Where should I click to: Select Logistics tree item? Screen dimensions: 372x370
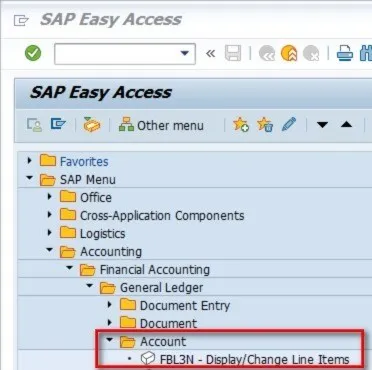pos(102,234)
